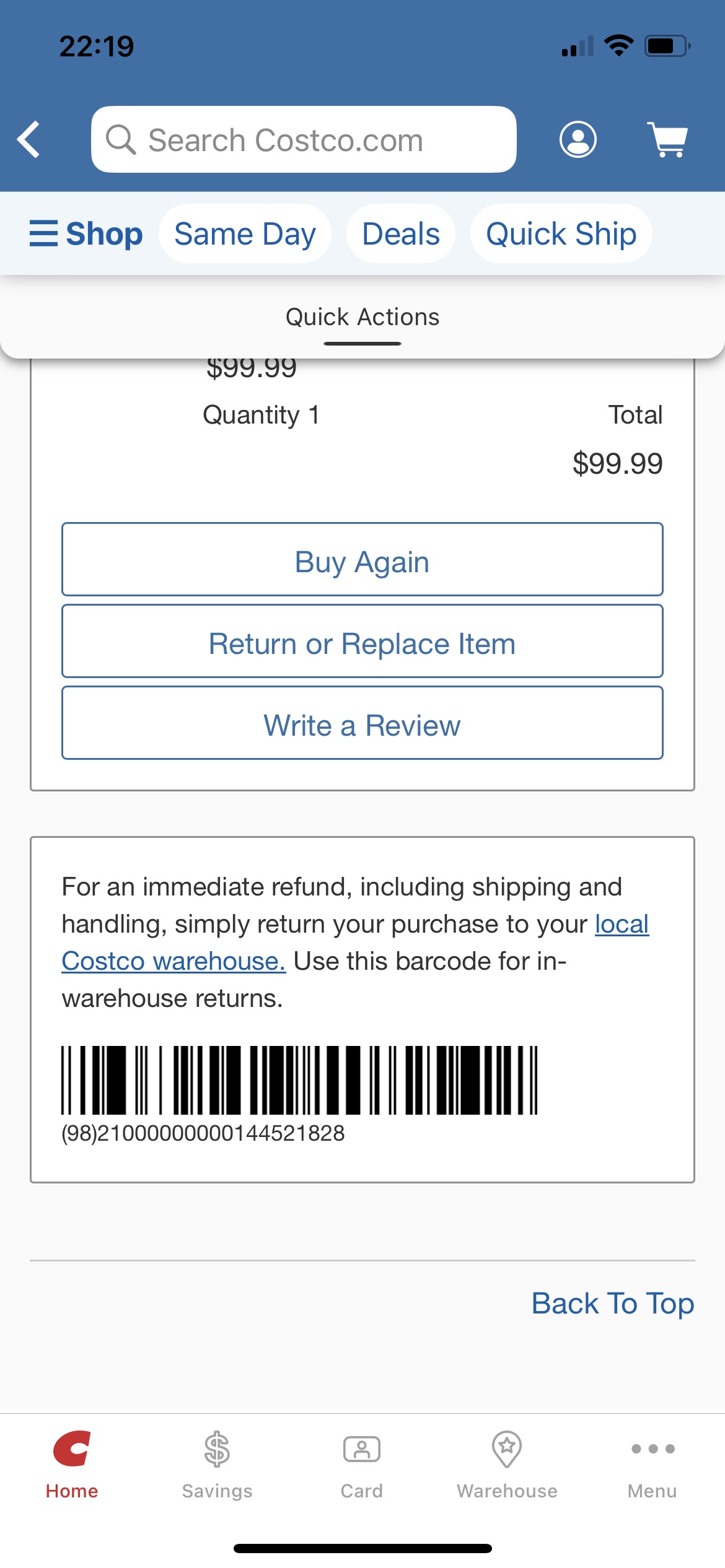The width and height of the screenshot is (725, 1568).
Task: Tap the back arrow icon
Action: (29, 139)
